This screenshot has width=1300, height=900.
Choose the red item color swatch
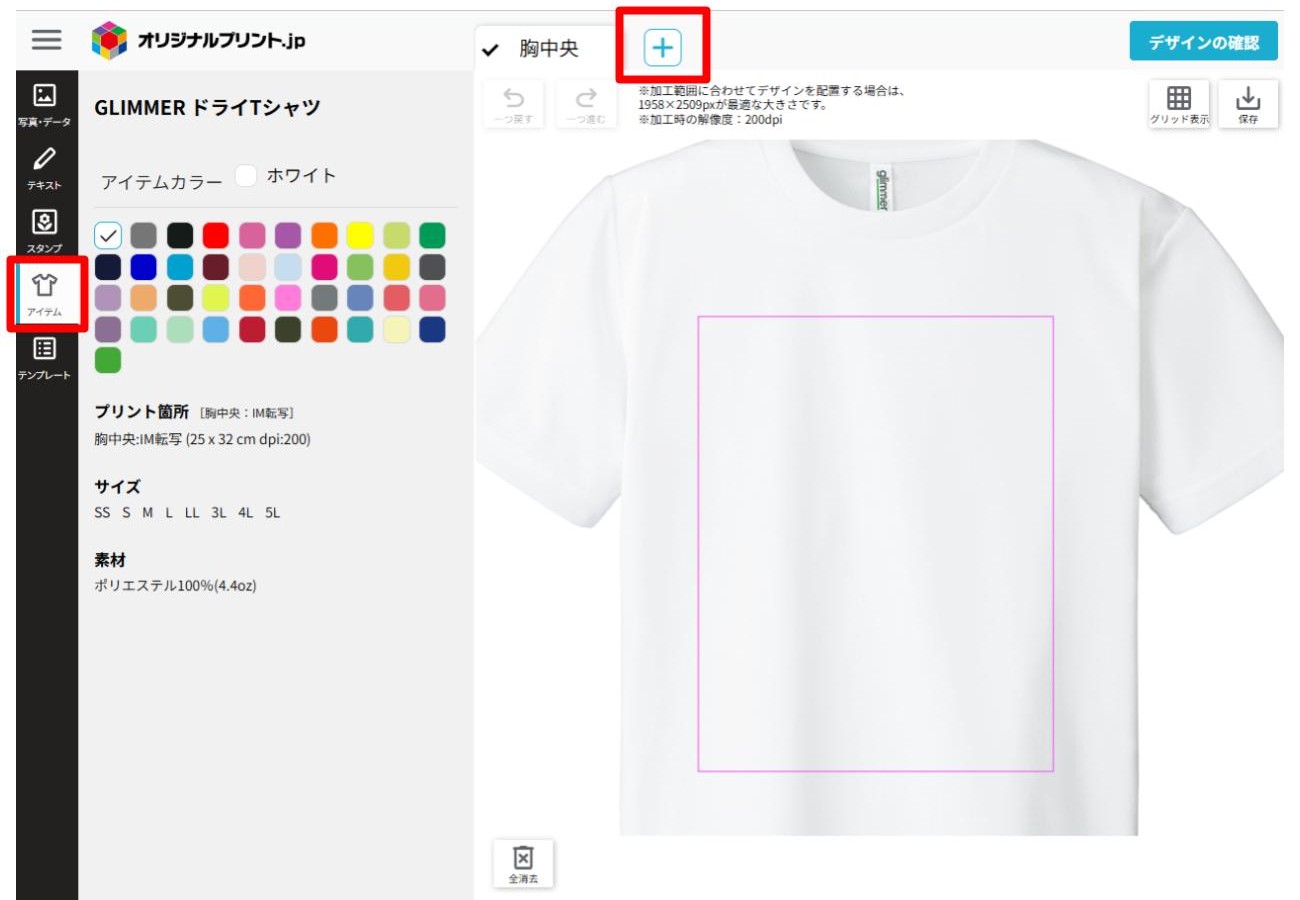216,235
